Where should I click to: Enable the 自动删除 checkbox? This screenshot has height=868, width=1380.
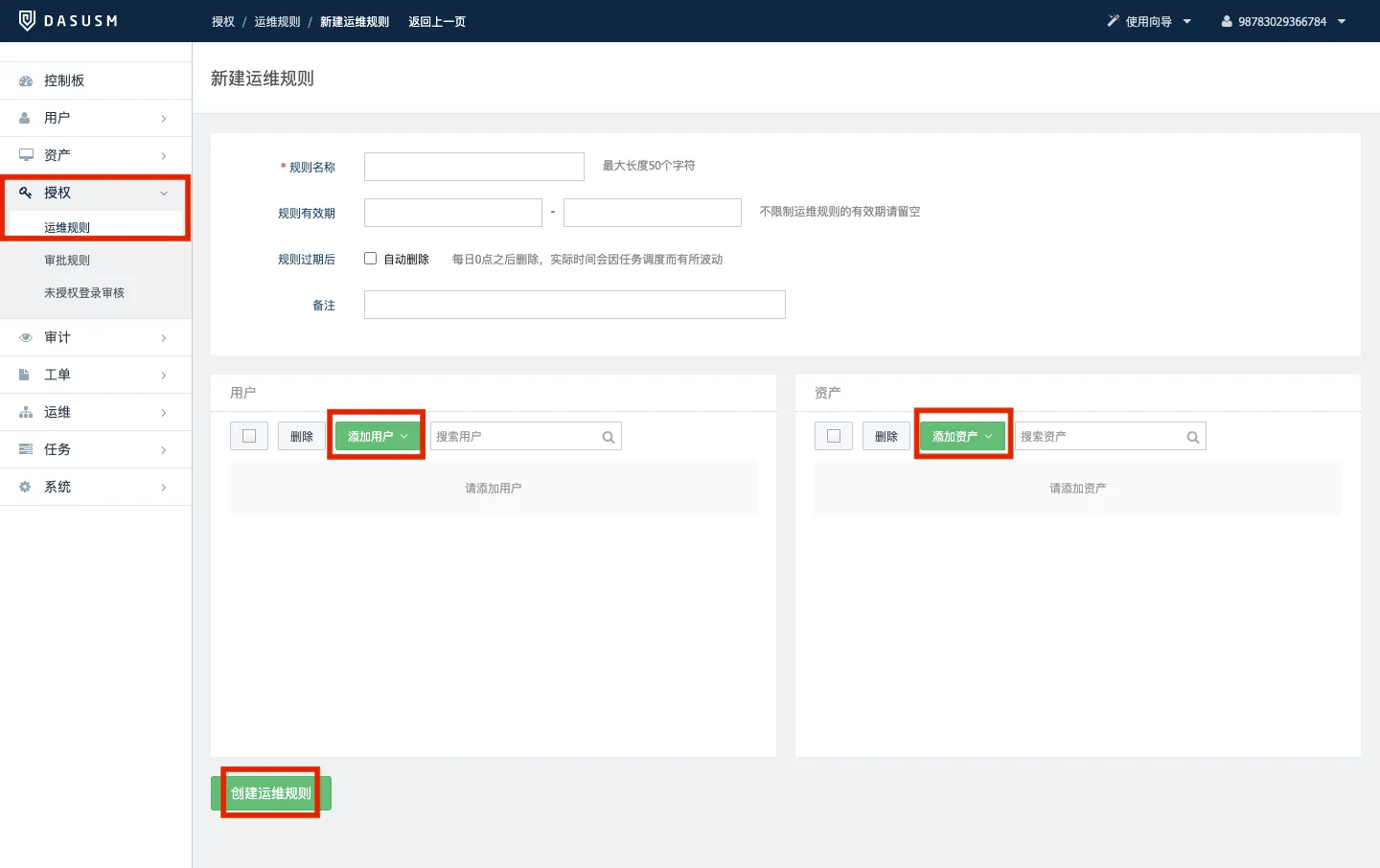click(371, 259)
